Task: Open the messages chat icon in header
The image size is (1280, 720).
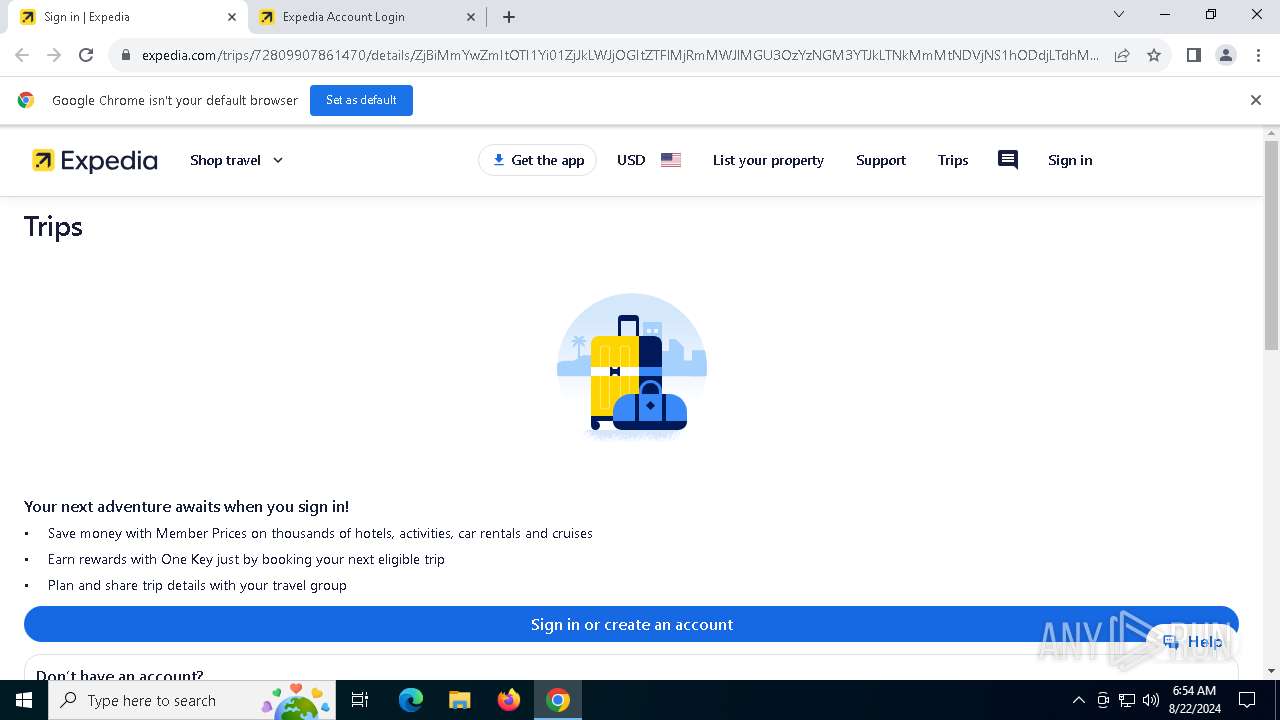Action: tap(1008, 160)
